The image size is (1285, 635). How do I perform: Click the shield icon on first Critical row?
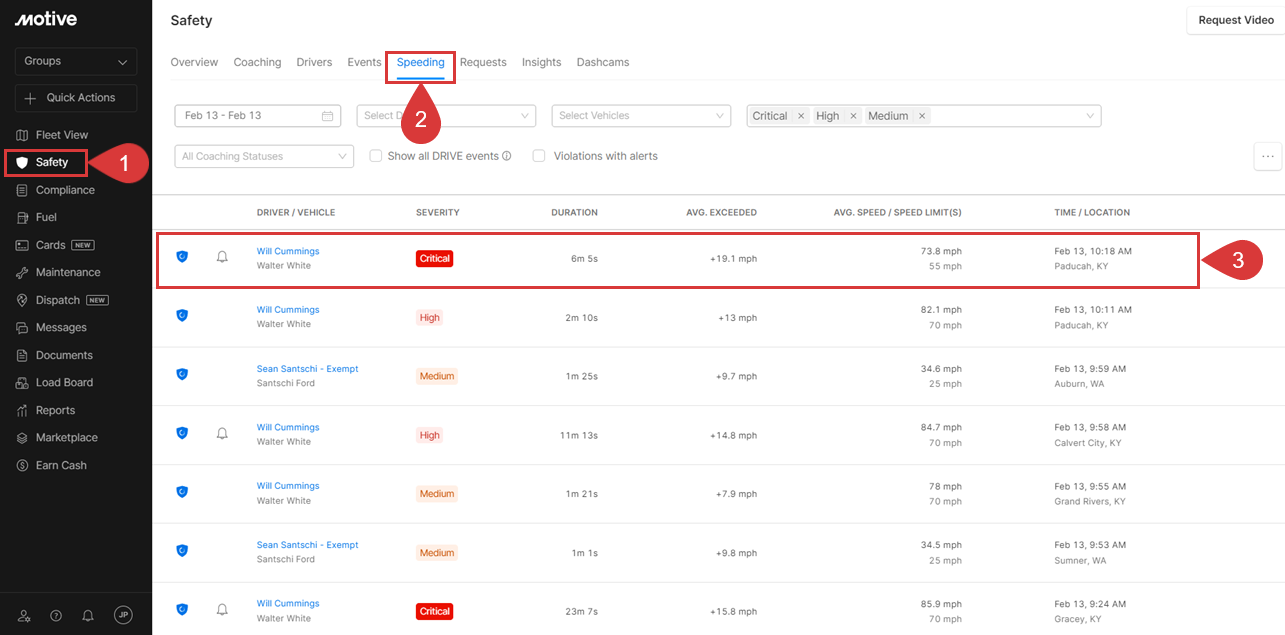(x=182, y=257)
